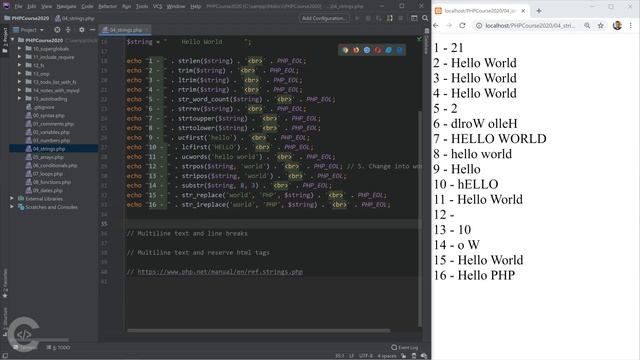Open the Navigate menu
Image resolution: width=640 pixels, height=360 pixels.
(67, 6)
